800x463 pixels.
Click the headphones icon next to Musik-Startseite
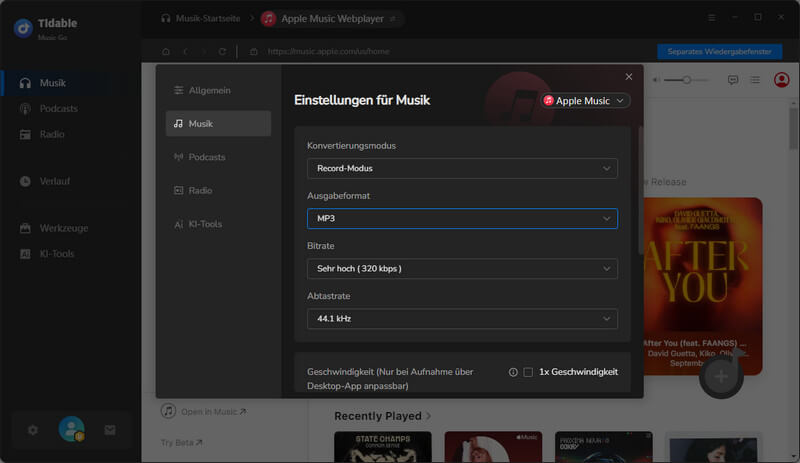click(x=165, y=18)
